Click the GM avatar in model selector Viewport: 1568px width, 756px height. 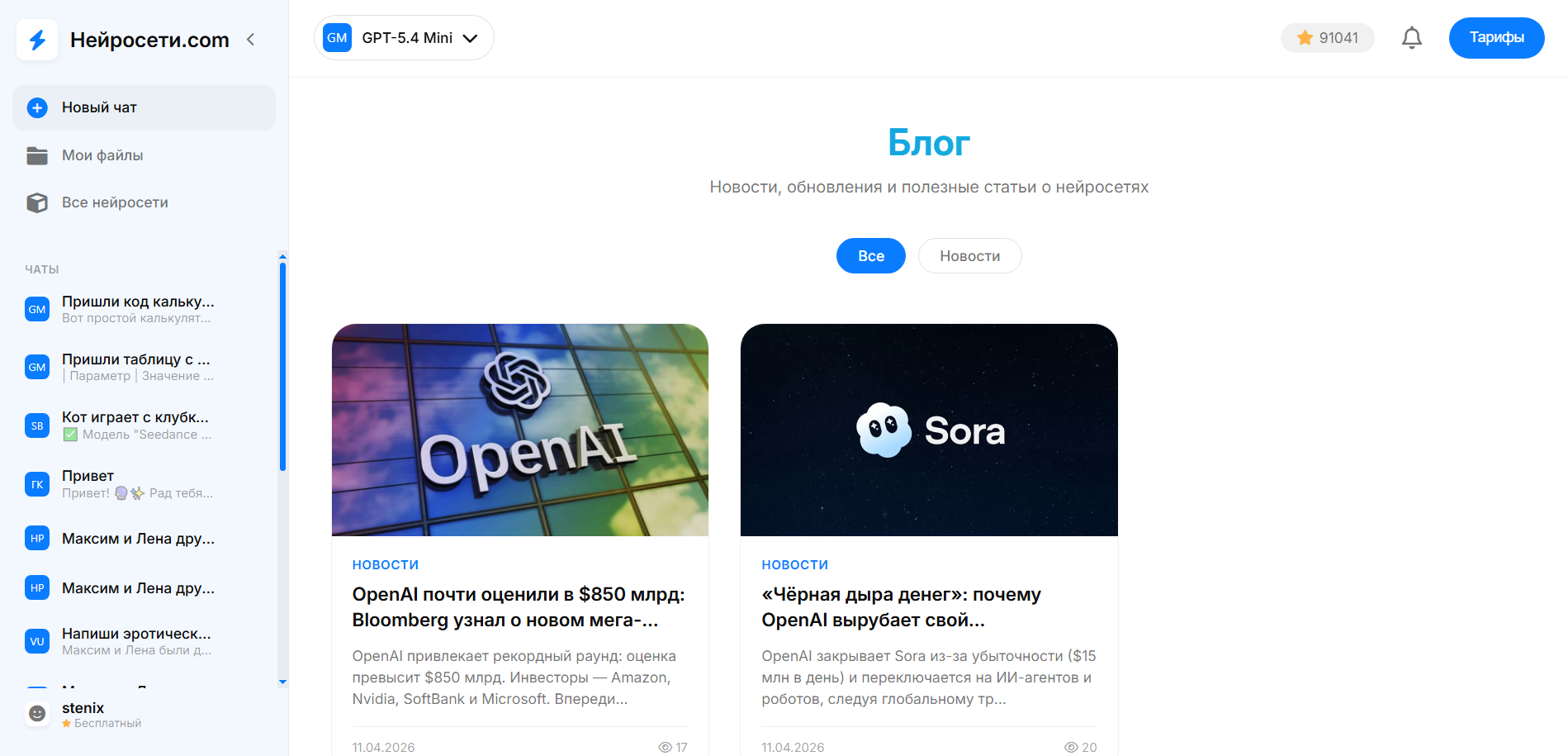pos(337,38)
